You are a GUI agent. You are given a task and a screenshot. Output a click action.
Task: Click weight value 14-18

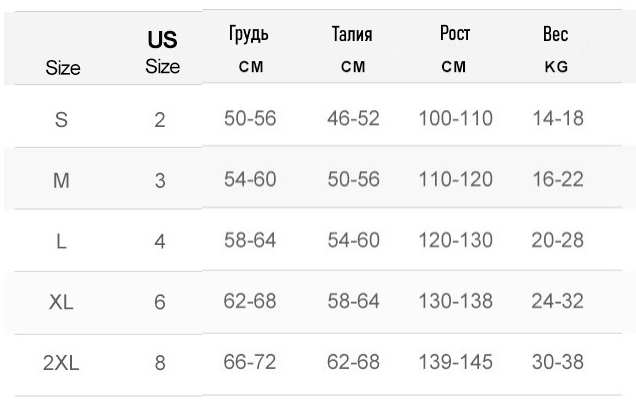[558, 118]
